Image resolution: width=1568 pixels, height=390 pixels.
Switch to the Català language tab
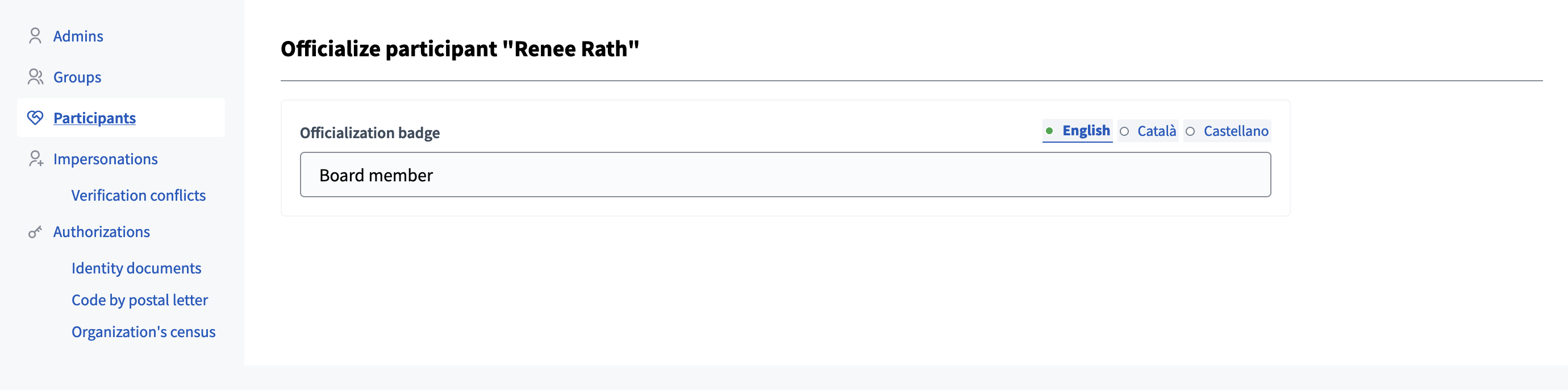[1156, 132]
